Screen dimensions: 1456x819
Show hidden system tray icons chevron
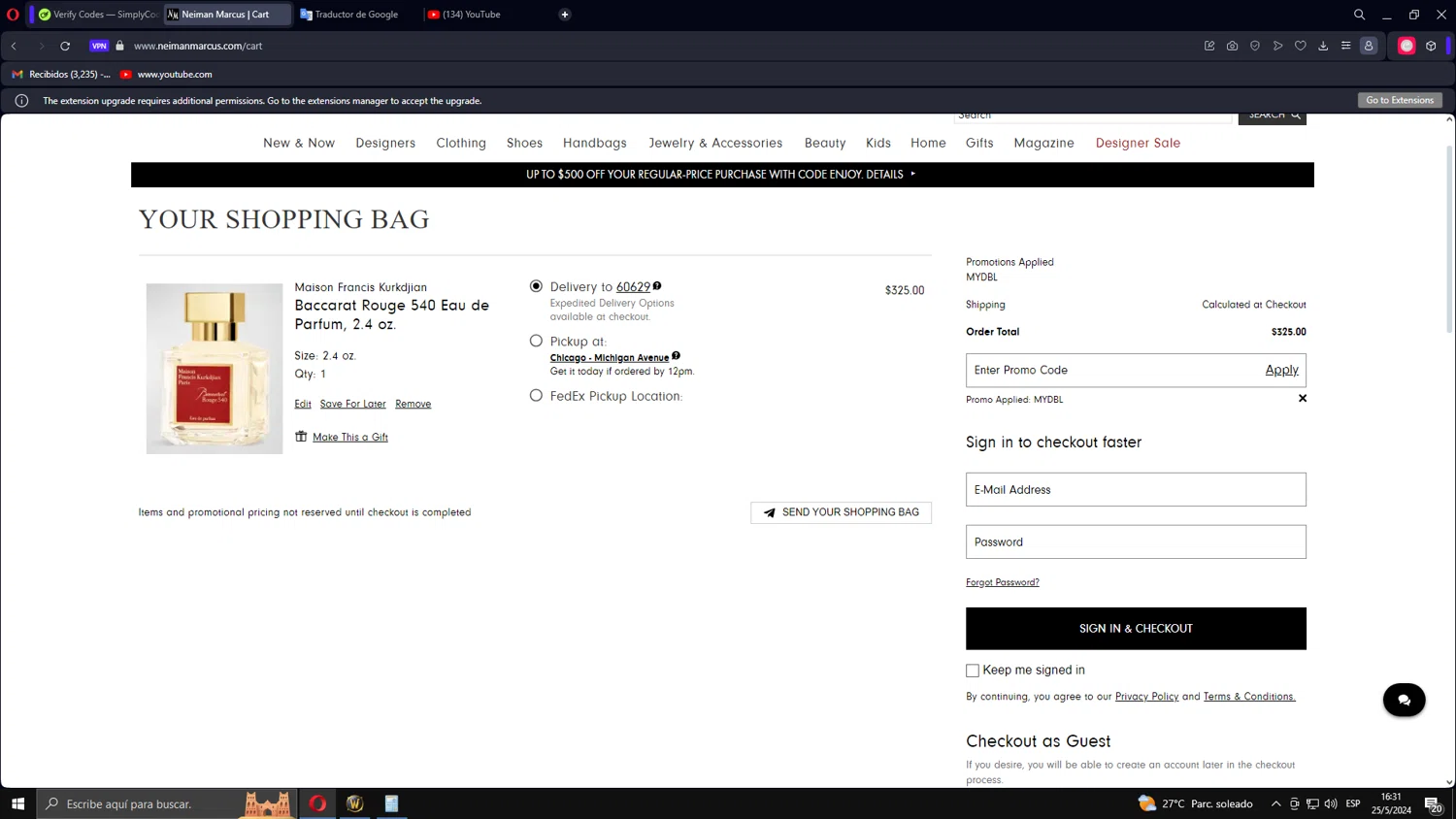pyautogui.click(x=1276, y=803)
